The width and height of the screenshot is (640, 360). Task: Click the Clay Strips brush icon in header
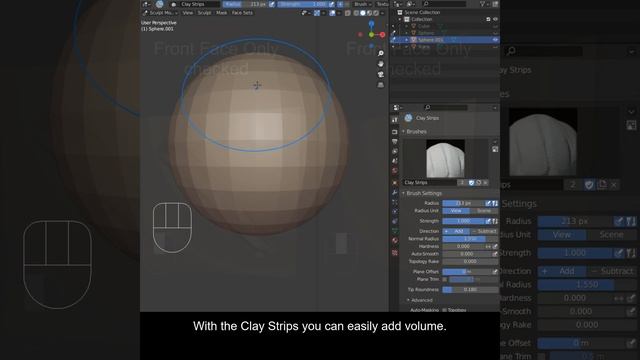pos(160,4)
